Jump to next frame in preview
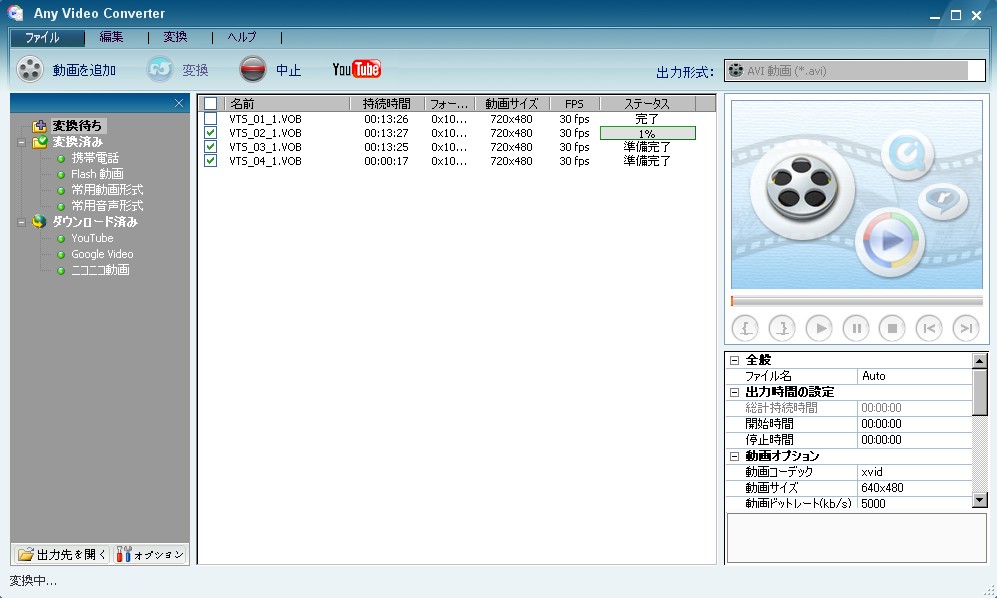The height and width of the screenshot is (598, 997). [x=966, y=328]
